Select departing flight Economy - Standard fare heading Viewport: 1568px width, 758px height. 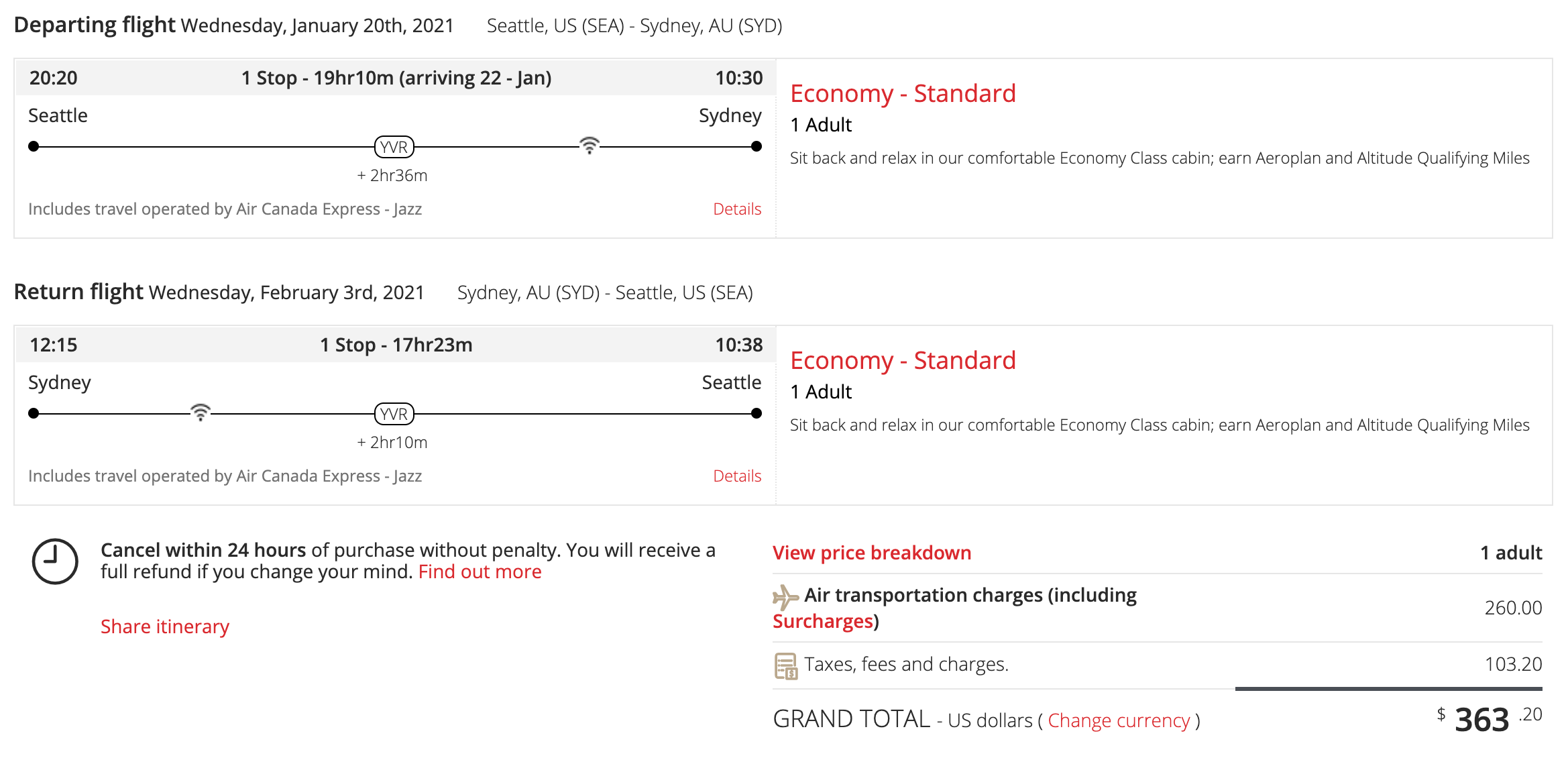[902, 94]
